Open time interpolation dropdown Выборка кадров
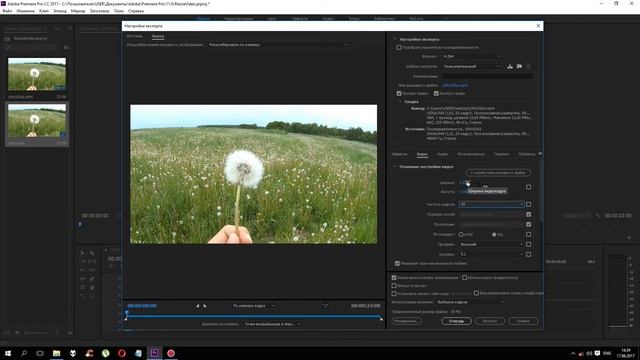 pyautogui.click(x=471, y=302)
